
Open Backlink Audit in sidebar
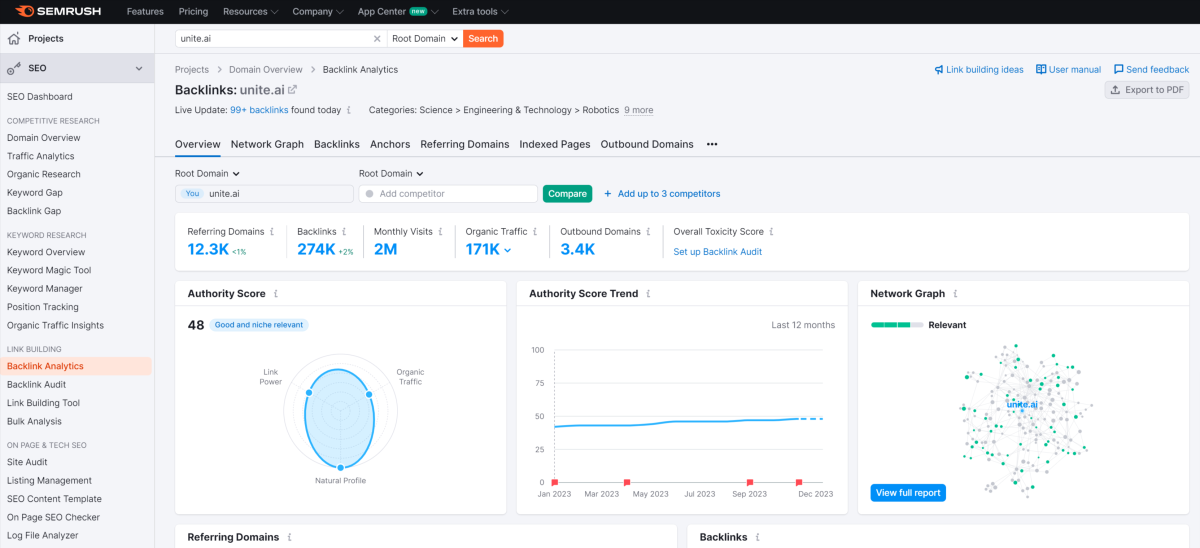click(36, 384)
